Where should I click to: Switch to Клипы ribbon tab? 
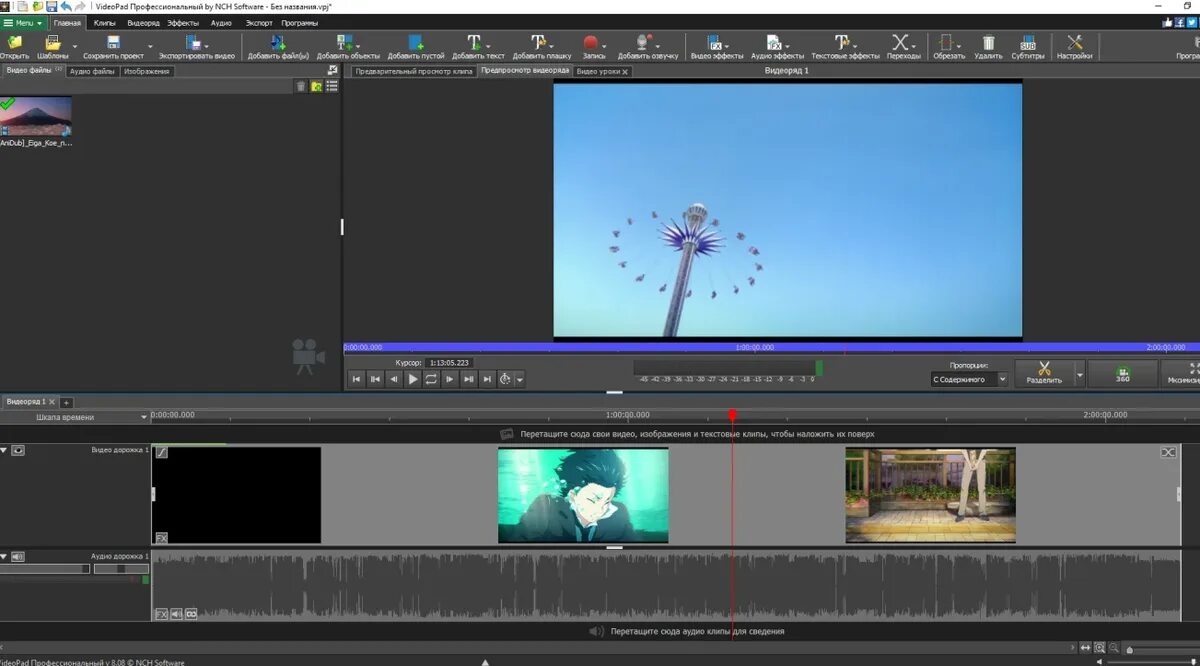coord(105,22)
